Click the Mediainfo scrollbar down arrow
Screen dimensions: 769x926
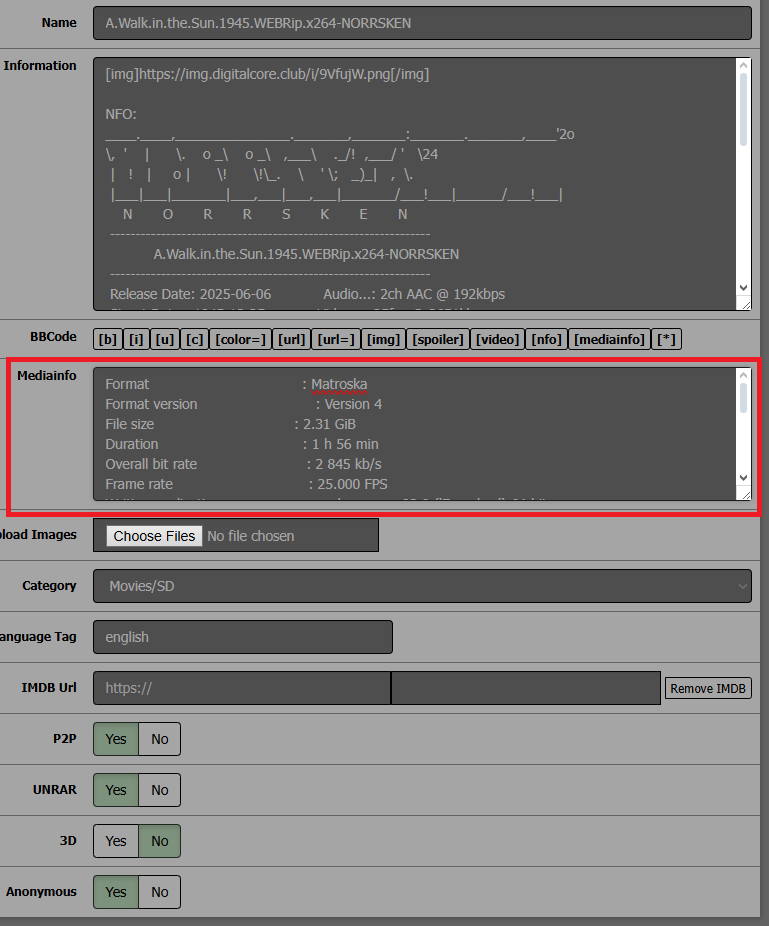743,478
